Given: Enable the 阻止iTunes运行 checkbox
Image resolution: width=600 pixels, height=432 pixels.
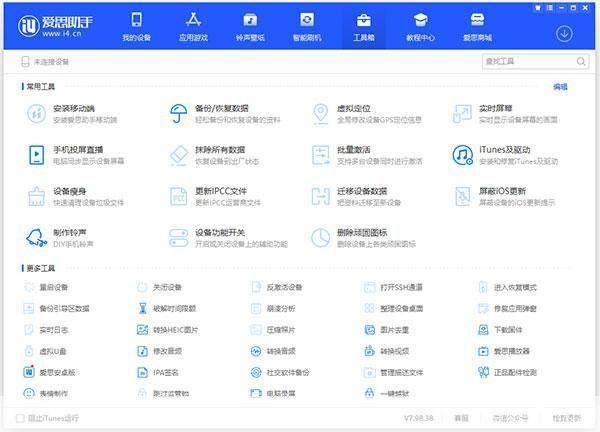Looking at the screenshot, I should [x=21, y=417].
